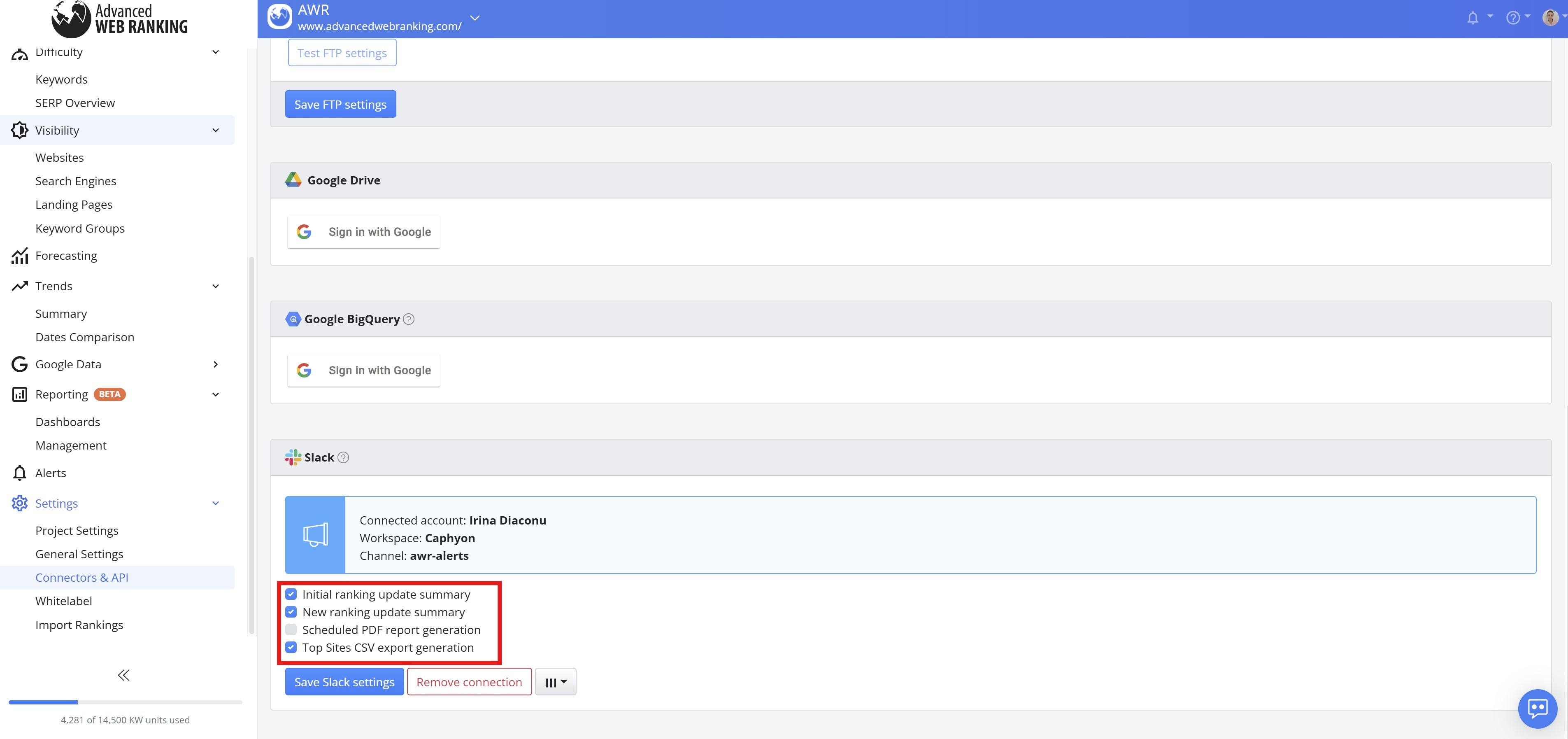Screen dimensions: 1568x739
Task: Sign in with Google for Google Drive
Action: point(363,232)
